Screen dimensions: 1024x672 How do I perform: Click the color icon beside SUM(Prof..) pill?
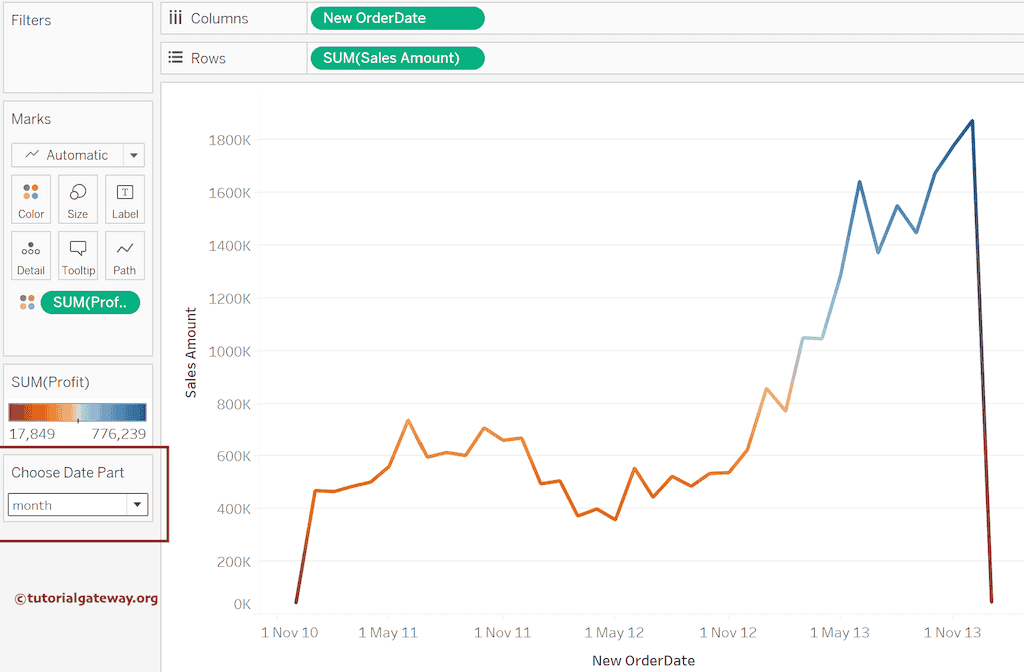point(27,302)
